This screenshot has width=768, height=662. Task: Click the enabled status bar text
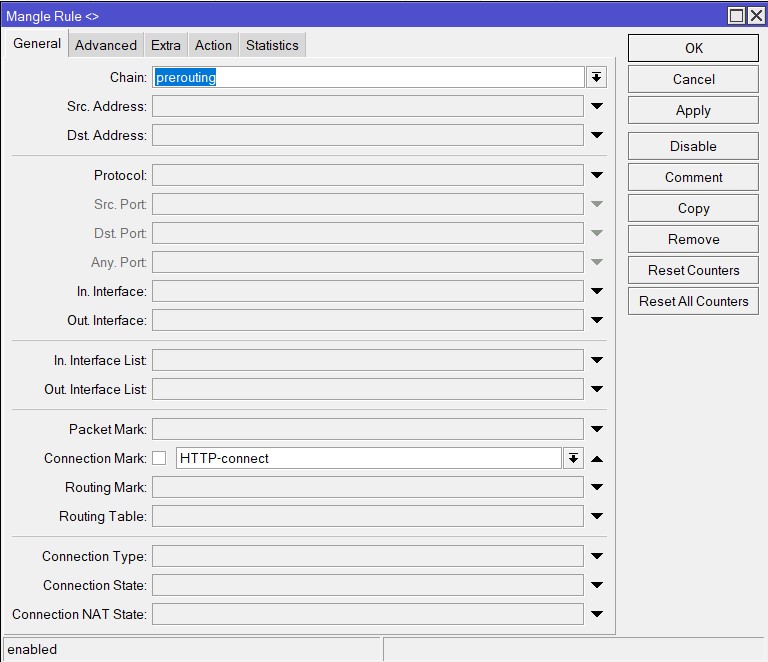(32, 649)
